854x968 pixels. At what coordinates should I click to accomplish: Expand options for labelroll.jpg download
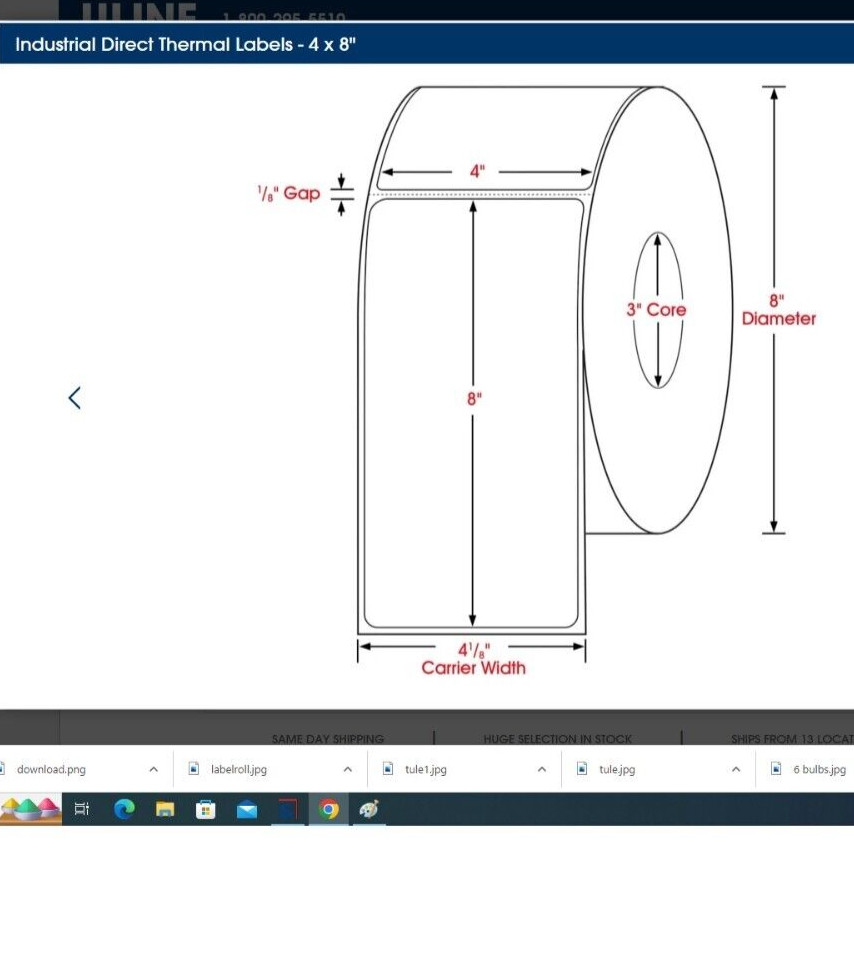point(348,769)
